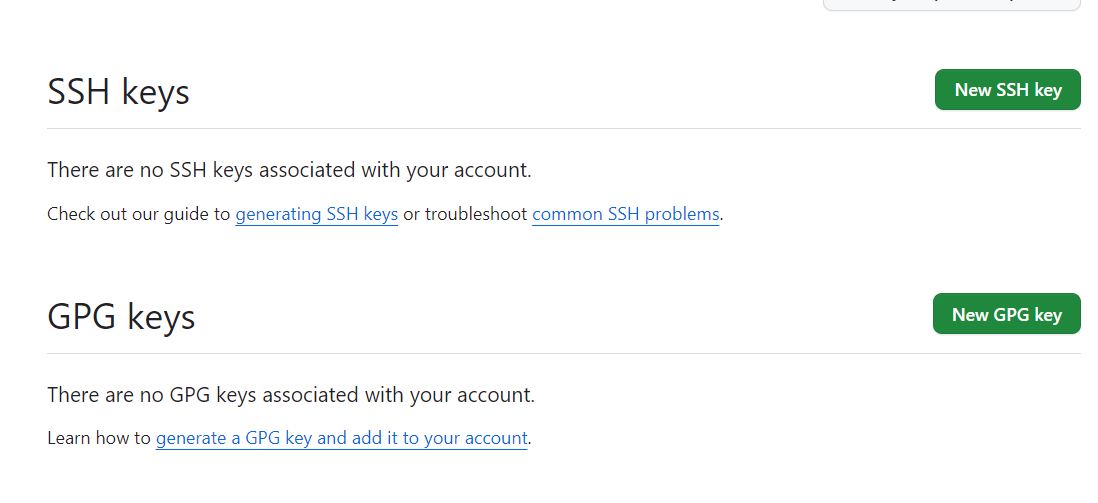Click the "Check out our guide to" text
The height and width of the screenshot is (503, 1098).
coord(139,214)
